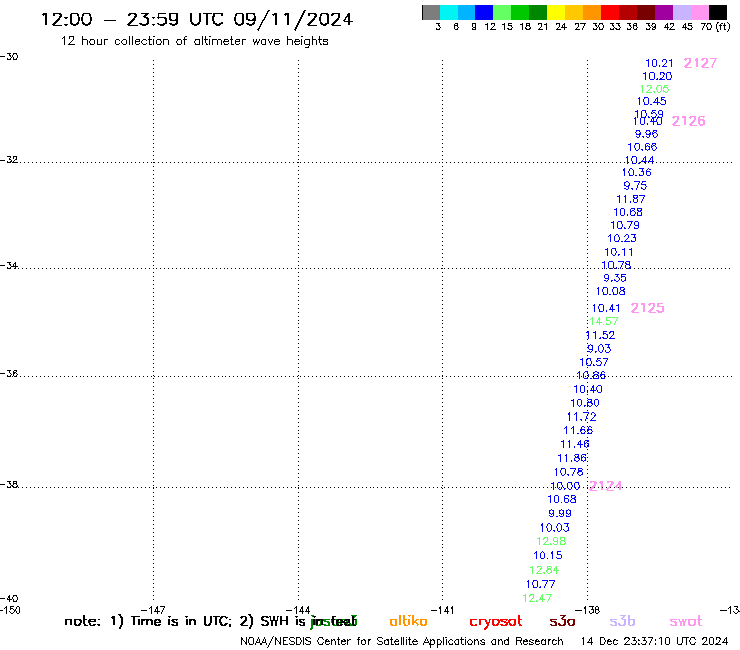Click the 70 (ft) label on color scale
This screenshot has width=740, height=650.
[715, 26]
